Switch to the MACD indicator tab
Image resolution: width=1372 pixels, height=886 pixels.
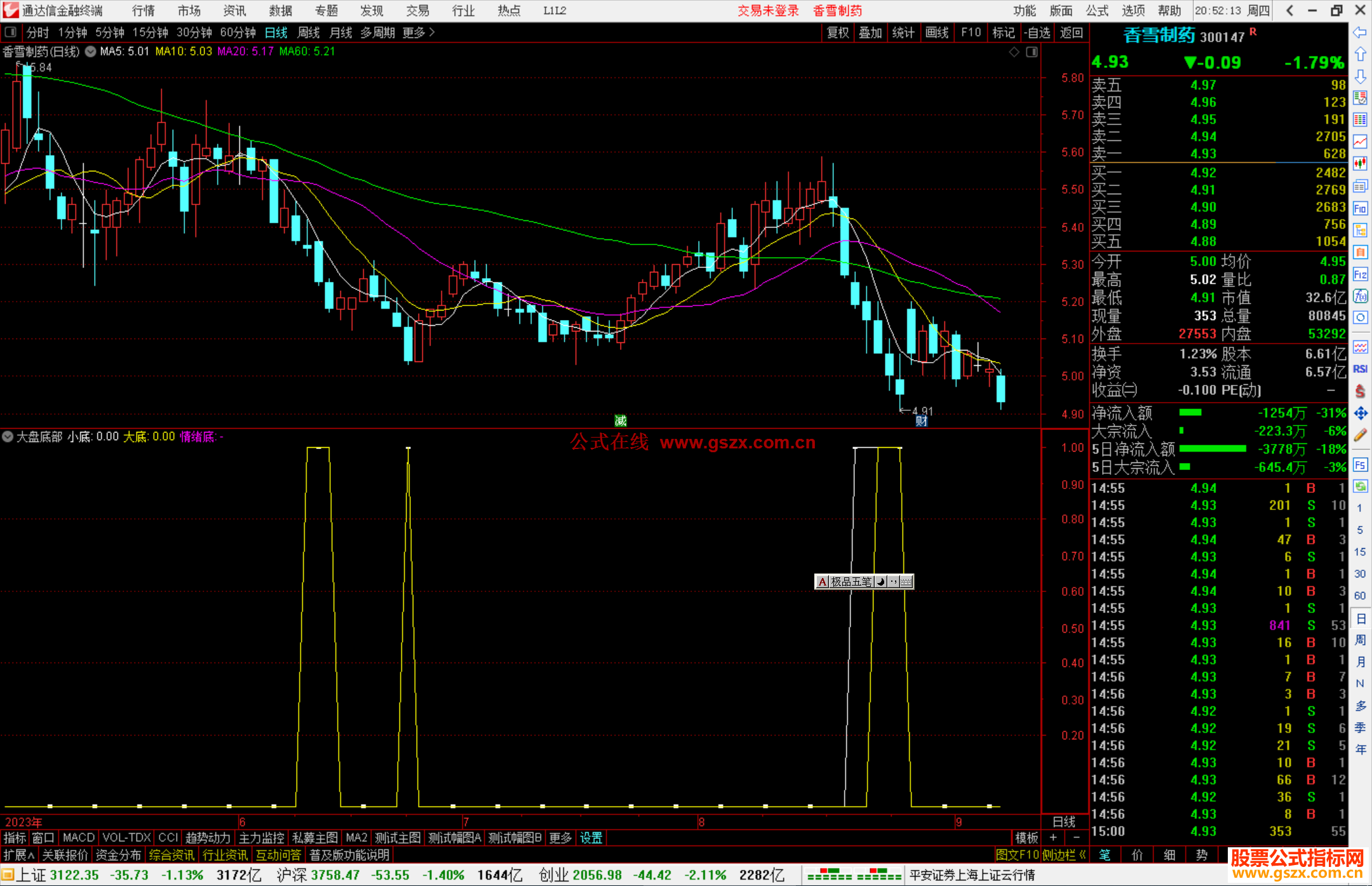click(79, 838)
